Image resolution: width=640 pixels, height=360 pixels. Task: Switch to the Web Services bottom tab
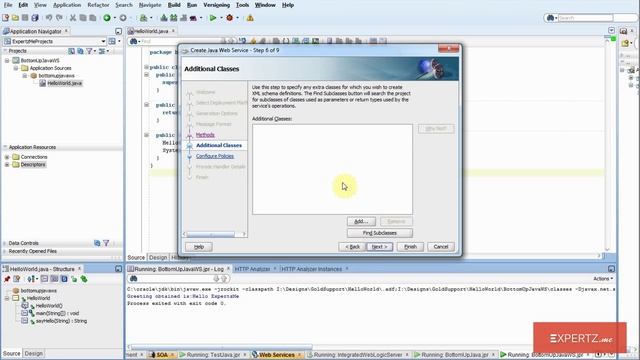pos(277,355)
